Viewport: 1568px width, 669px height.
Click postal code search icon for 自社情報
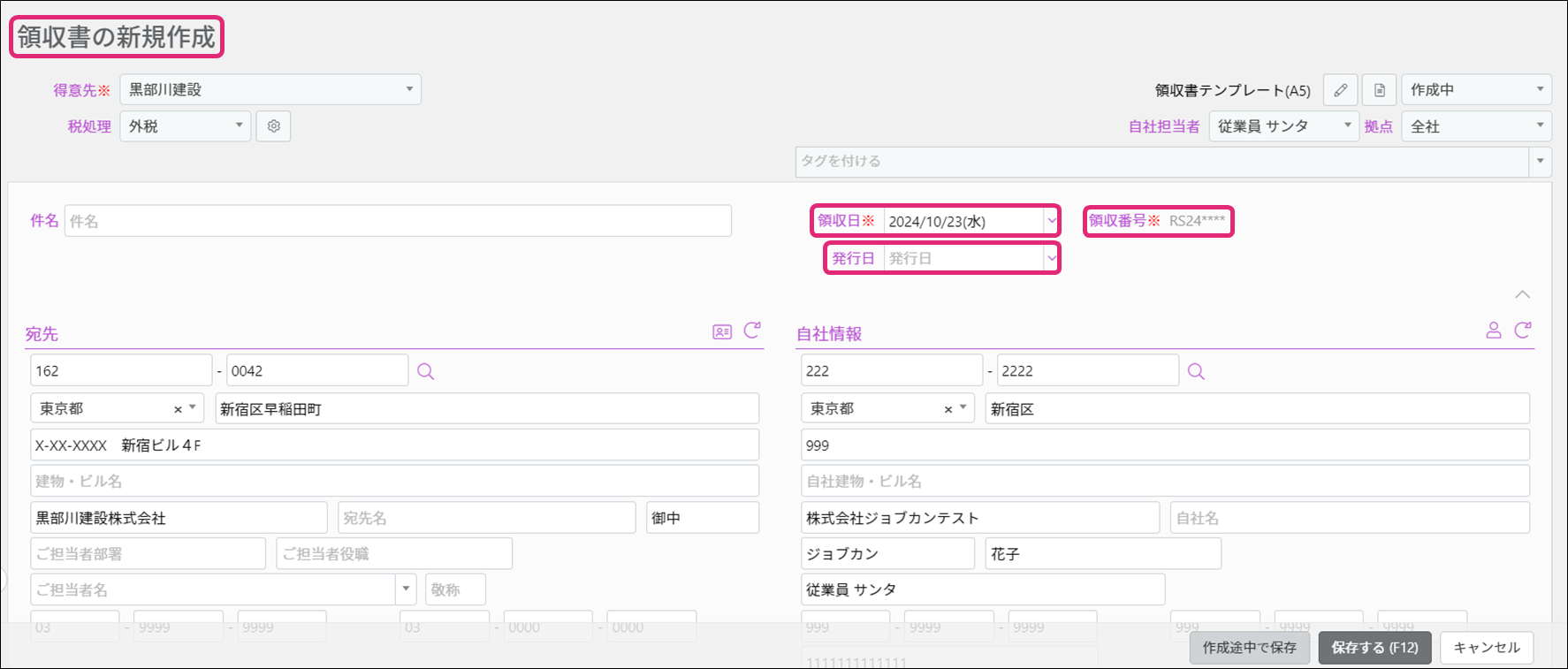click(1196, 371)
